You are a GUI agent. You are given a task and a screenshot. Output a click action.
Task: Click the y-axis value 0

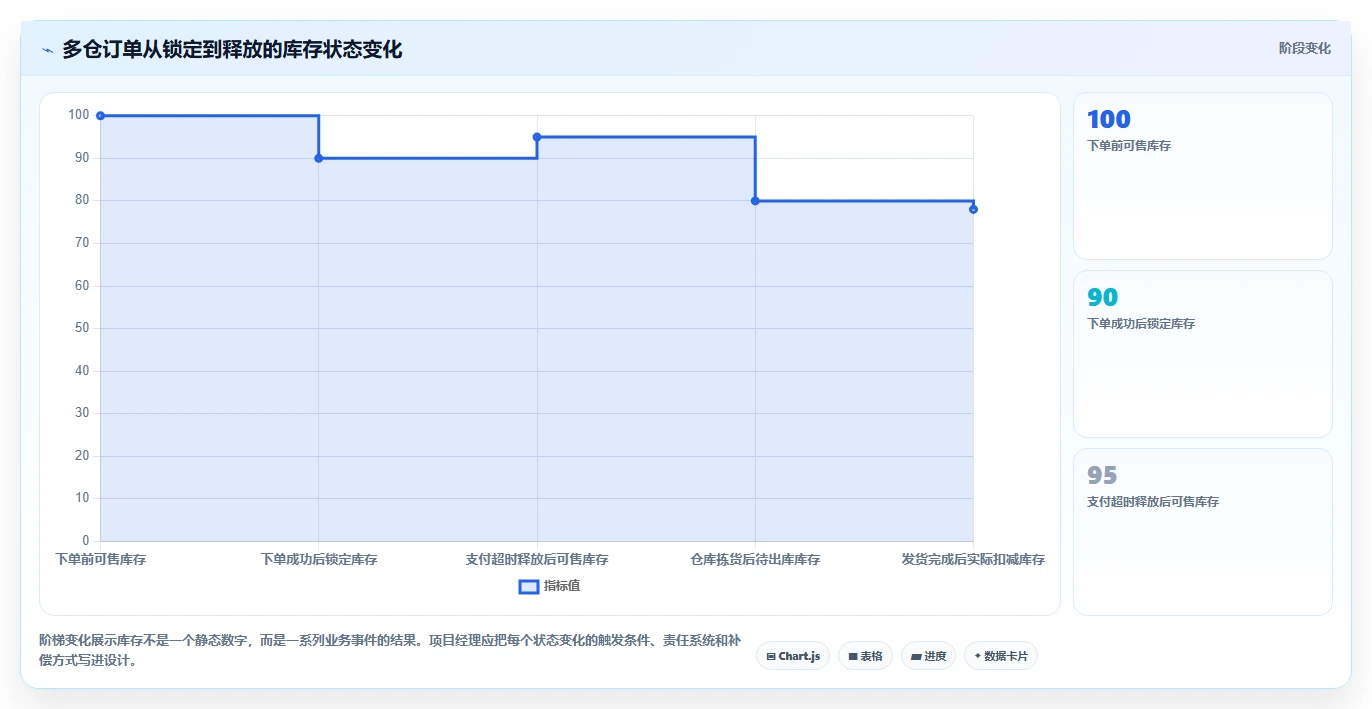(86, 541)
